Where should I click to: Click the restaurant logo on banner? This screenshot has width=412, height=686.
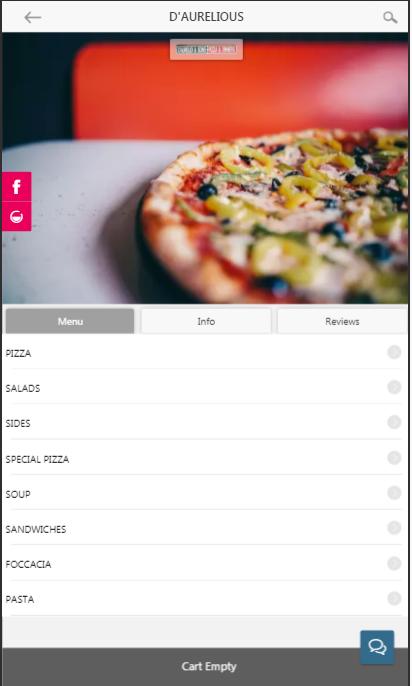[x=206, y=49]
